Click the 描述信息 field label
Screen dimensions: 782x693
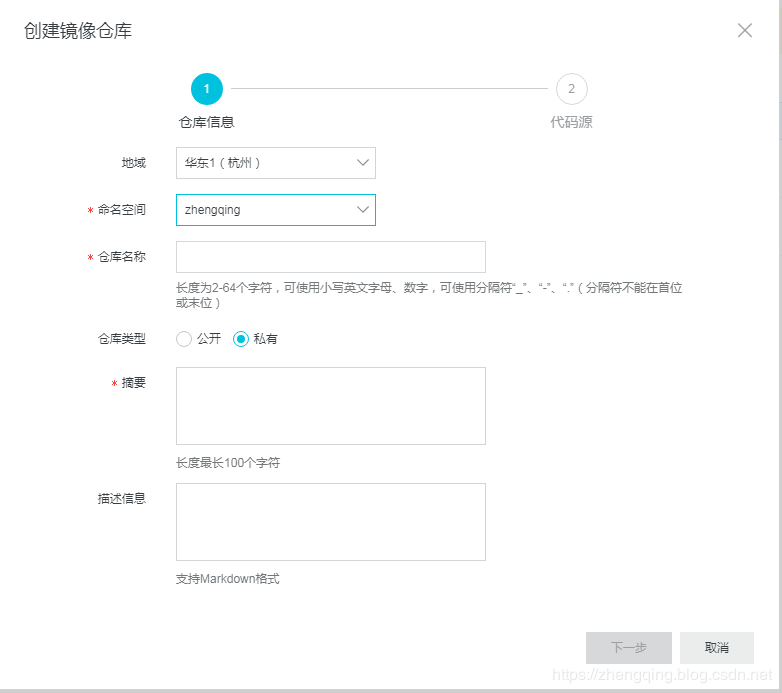point(122,499)
